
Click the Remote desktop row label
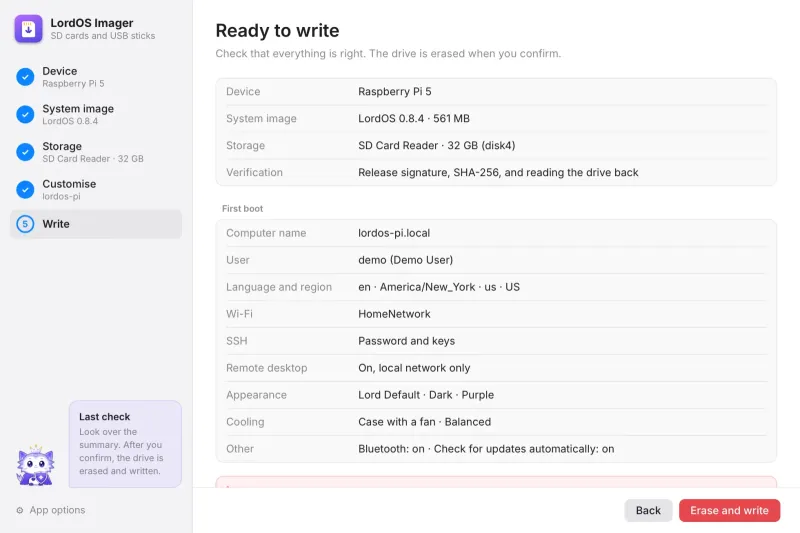pyautogui.click(x=266, y=368)
